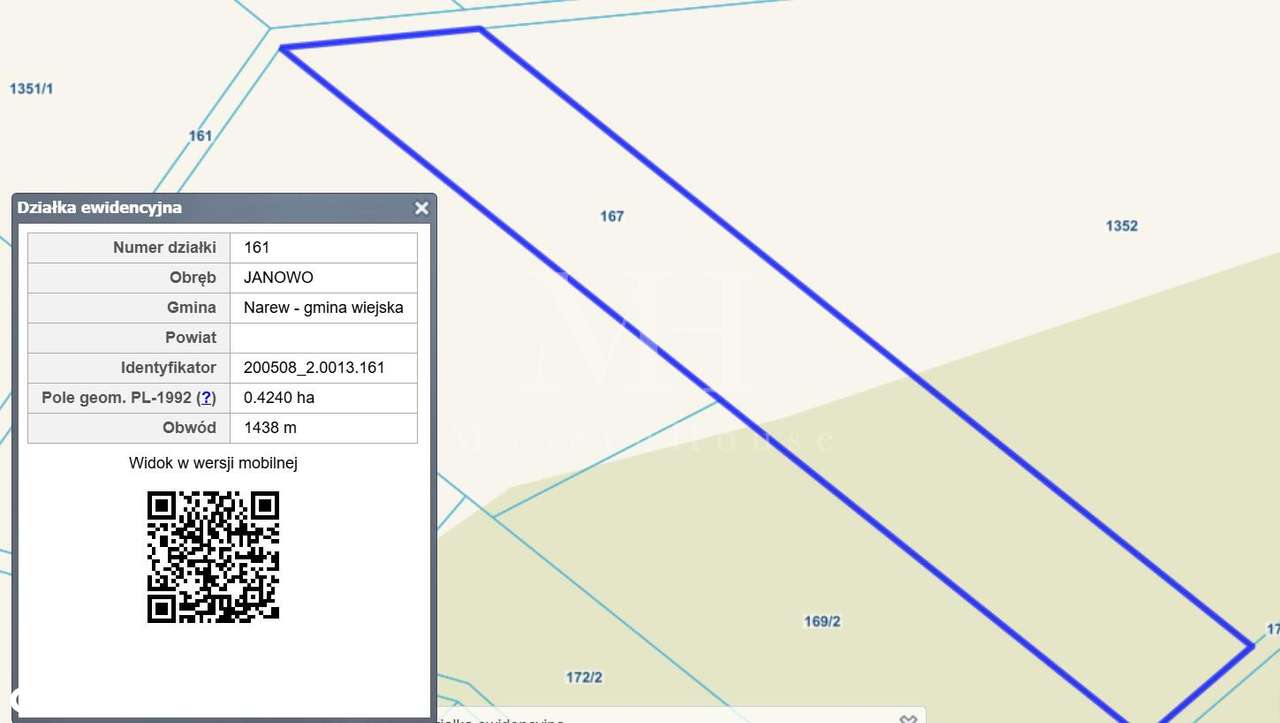This screenshot has height=723, width=1280.
Task: Select the perimeter value 1438 m
Action: click(270, 427)
